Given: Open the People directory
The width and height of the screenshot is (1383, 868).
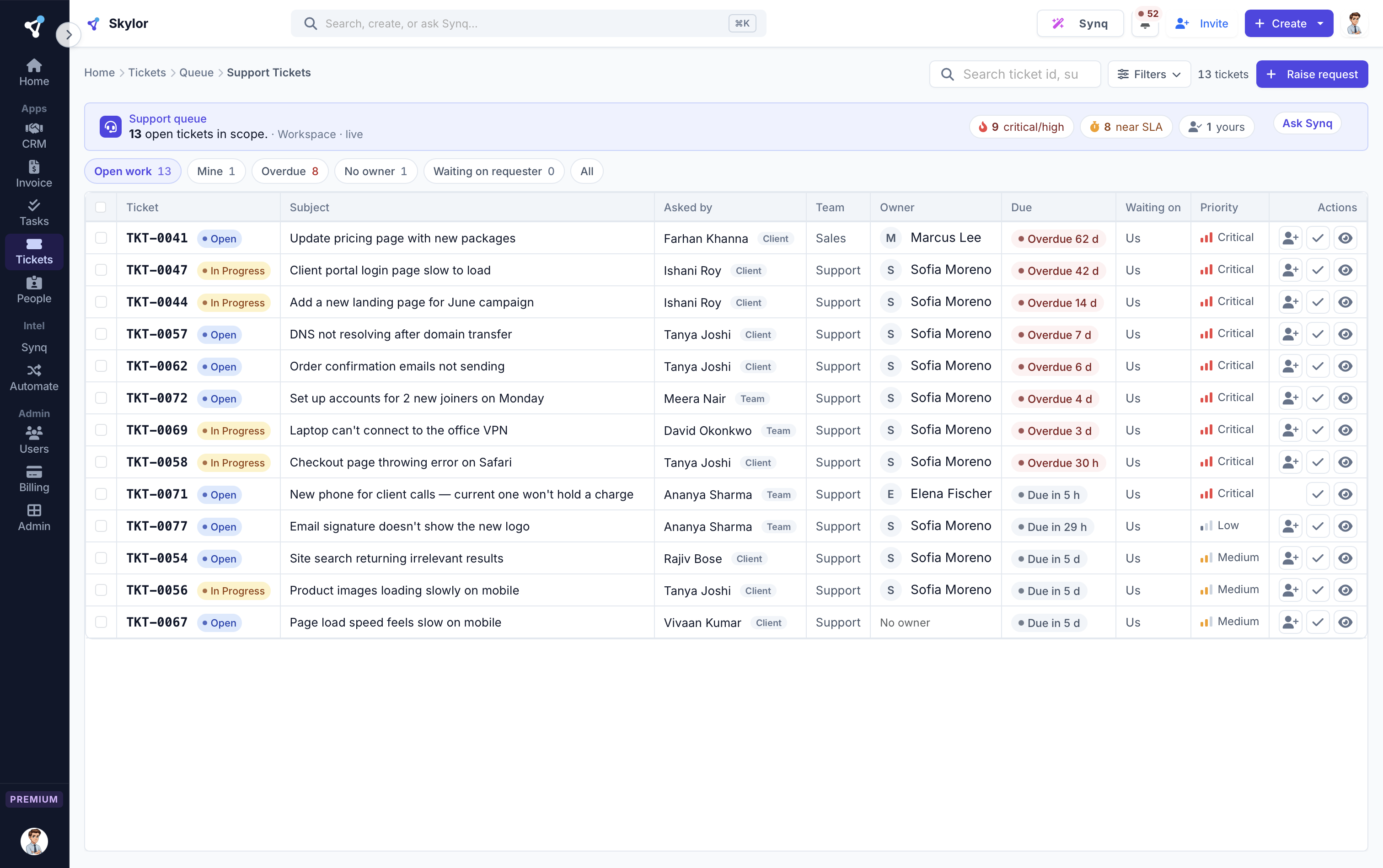Looking at the screenshot, I should pos(34,290).
